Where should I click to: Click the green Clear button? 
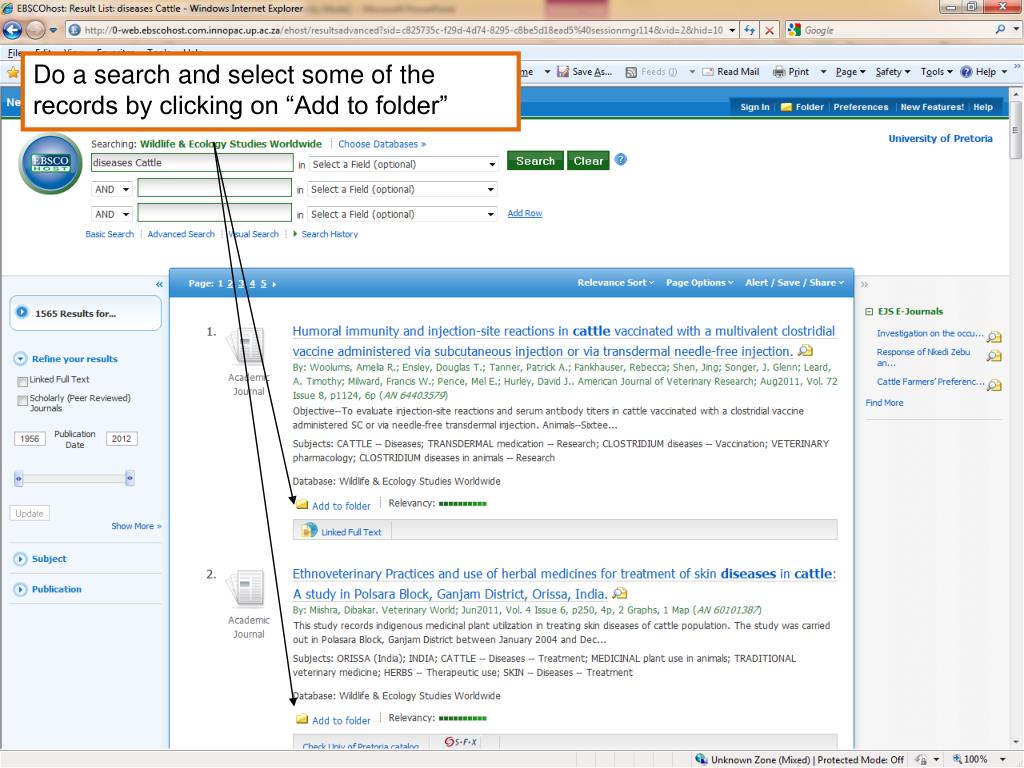[588, 161]
